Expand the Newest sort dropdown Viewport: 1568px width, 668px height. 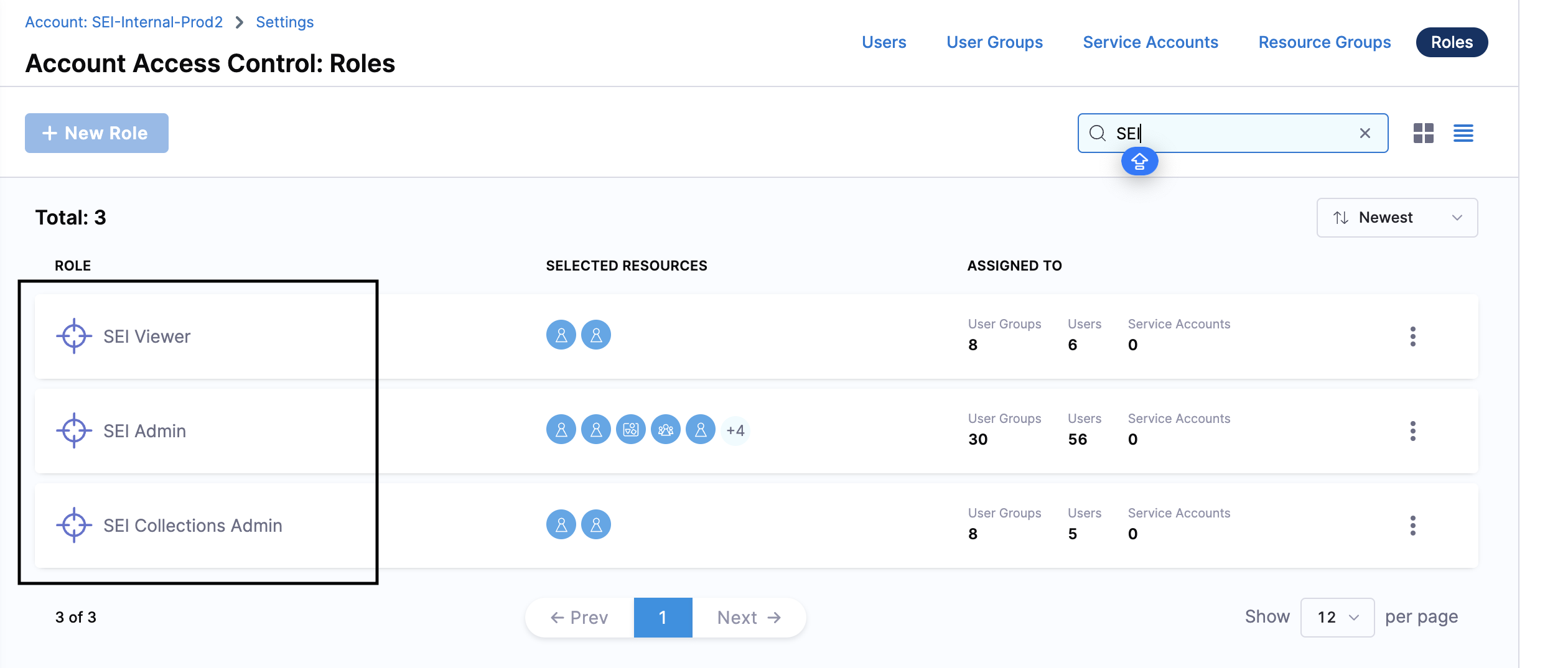point(1397,218)
